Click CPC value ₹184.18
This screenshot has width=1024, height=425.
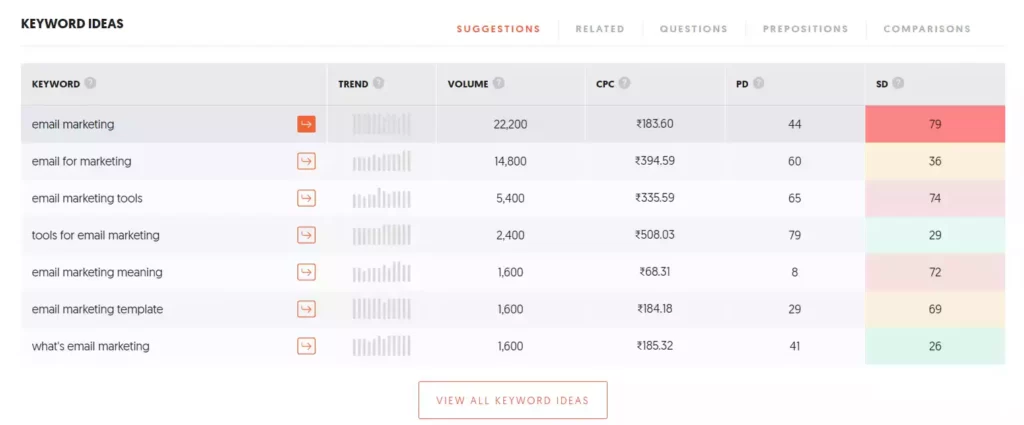pos(655,309)
